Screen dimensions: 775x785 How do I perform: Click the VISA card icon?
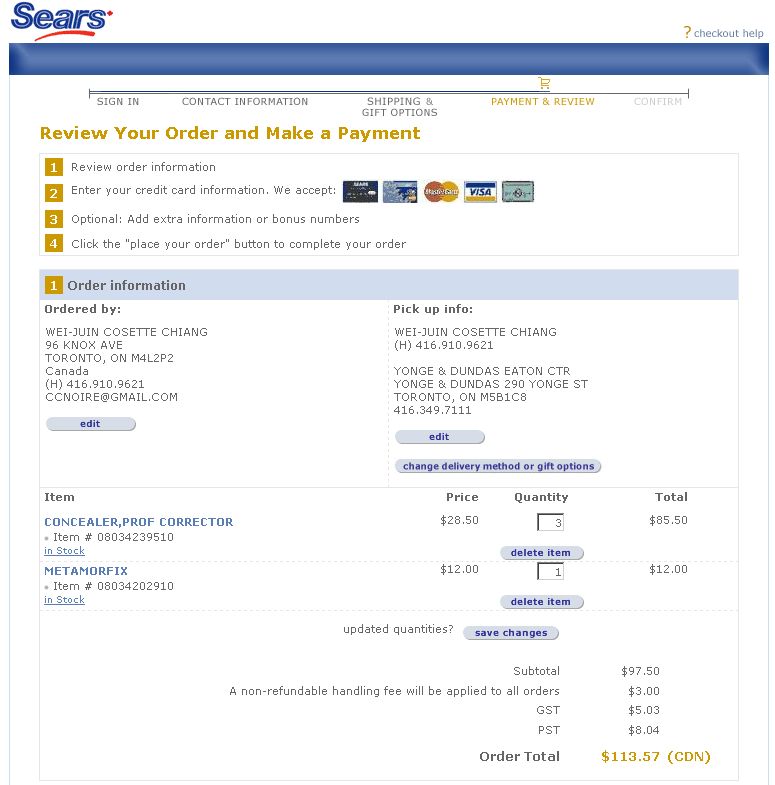click(x=480, y=192)
